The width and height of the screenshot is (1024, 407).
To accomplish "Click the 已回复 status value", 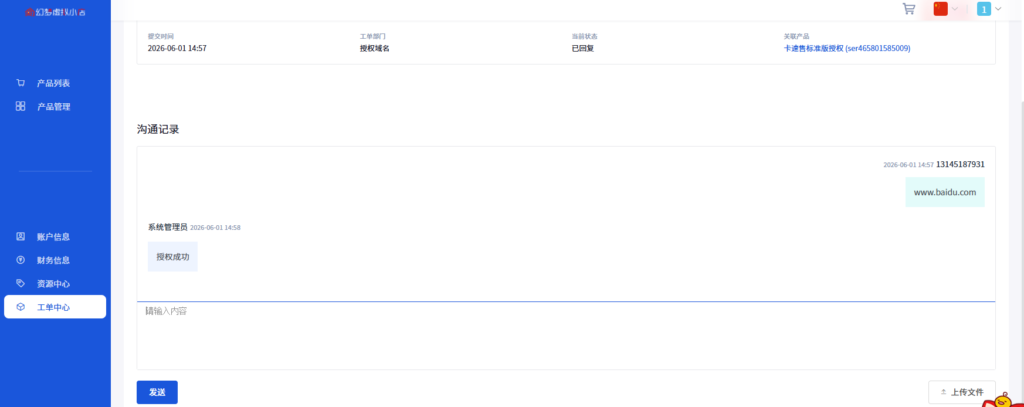I will [583, 48].
